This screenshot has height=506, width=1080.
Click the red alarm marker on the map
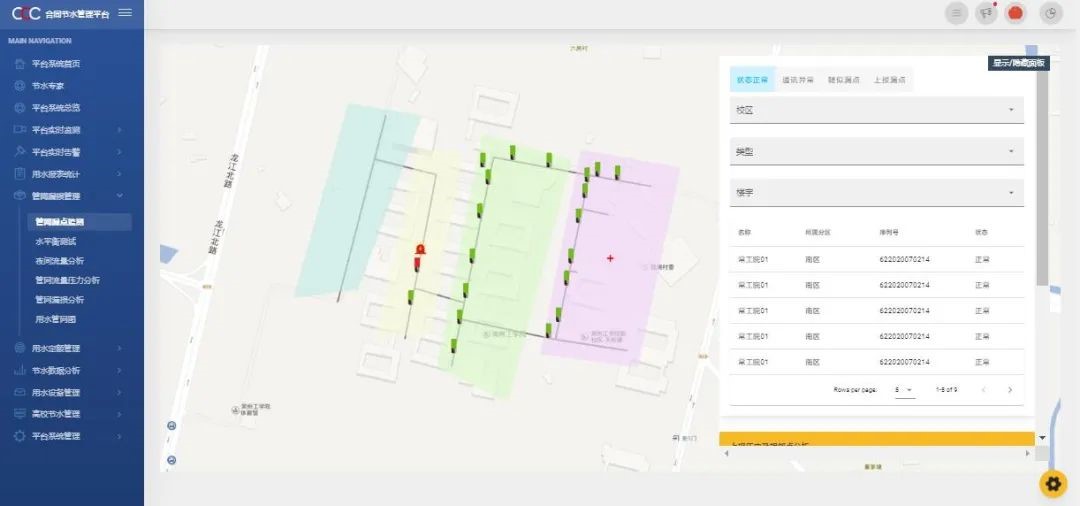click(x=420, y=250)
